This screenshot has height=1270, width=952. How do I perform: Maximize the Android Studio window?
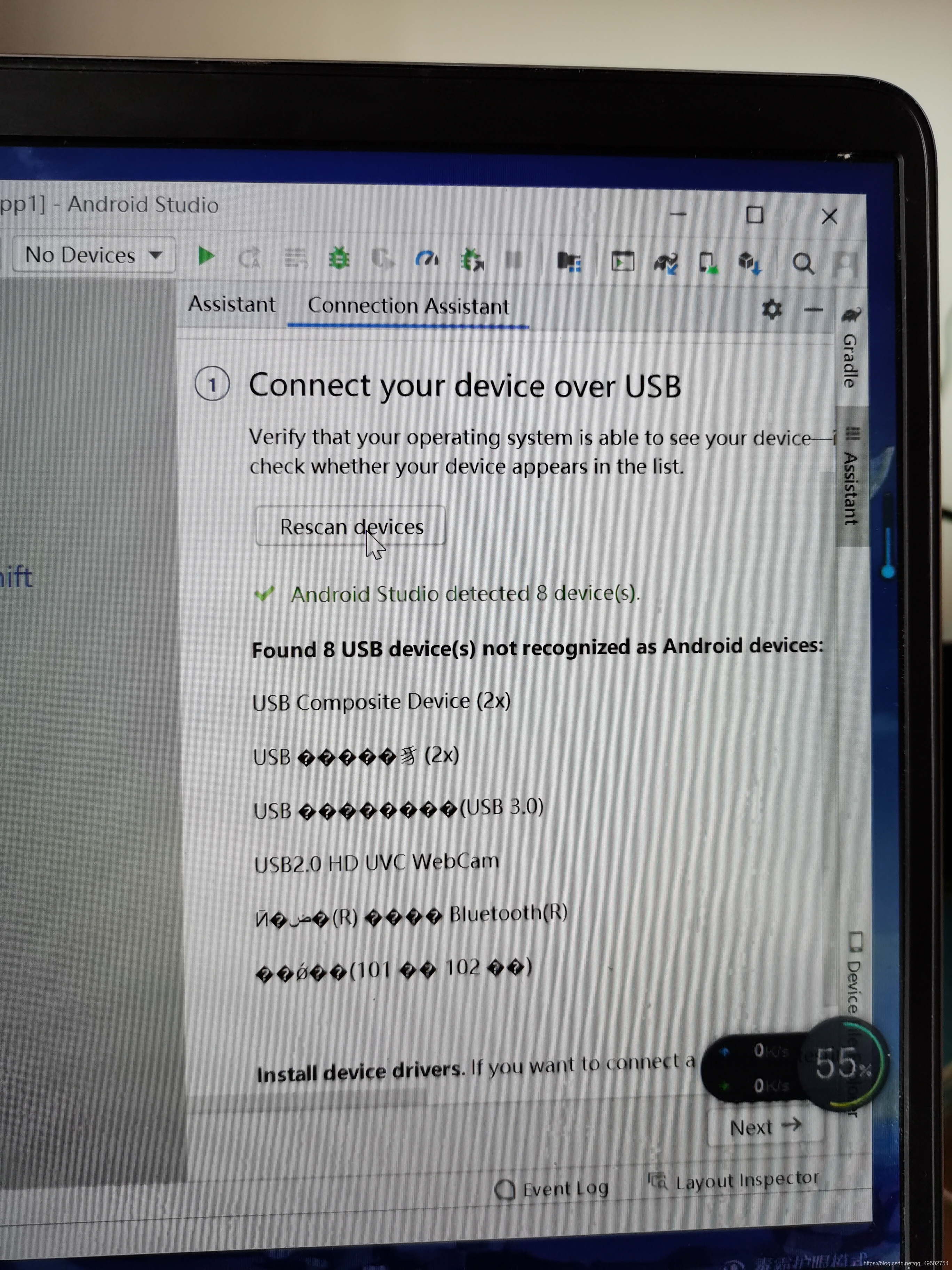coord(755,215)
